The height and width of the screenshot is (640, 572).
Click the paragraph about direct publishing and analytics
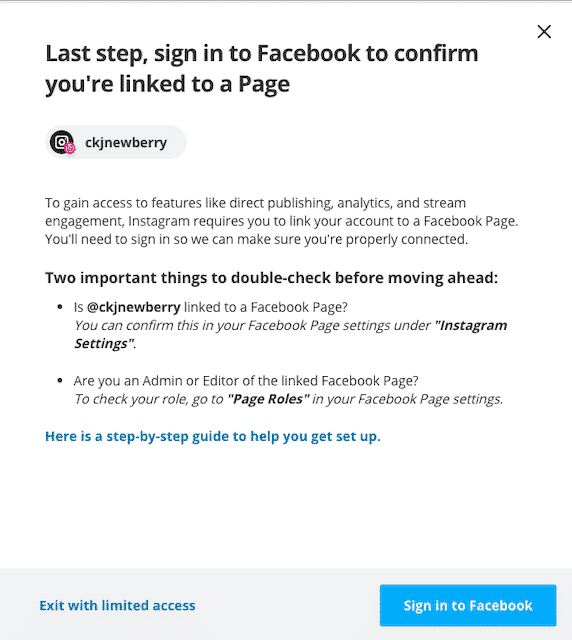coord(281,221)
